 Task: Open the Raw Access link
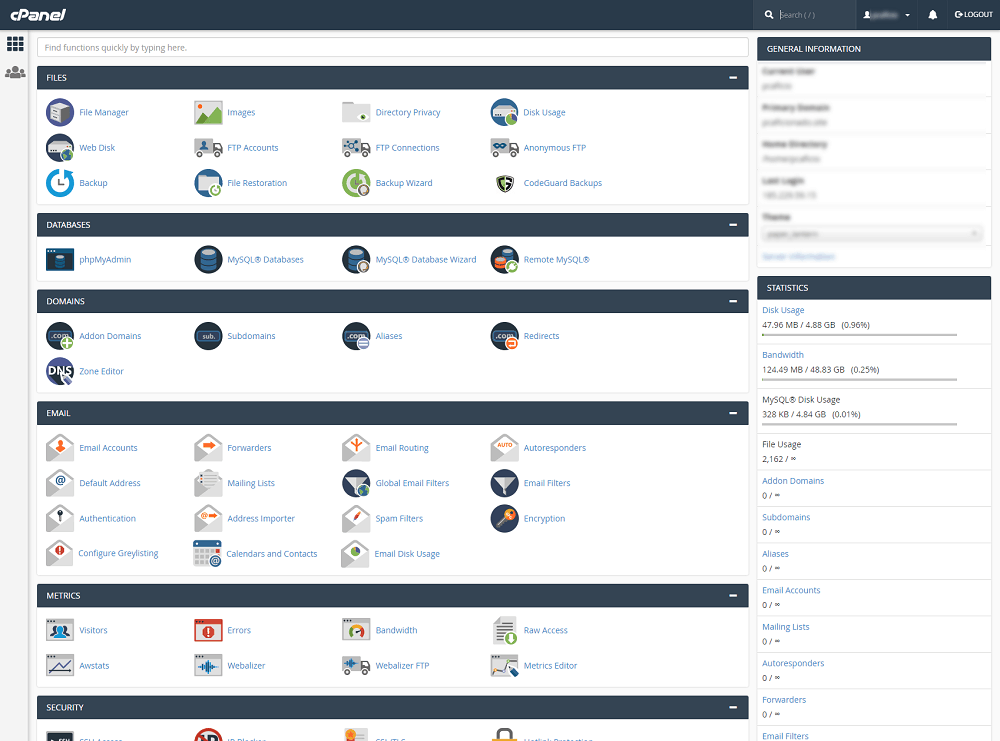pos(545,630)
